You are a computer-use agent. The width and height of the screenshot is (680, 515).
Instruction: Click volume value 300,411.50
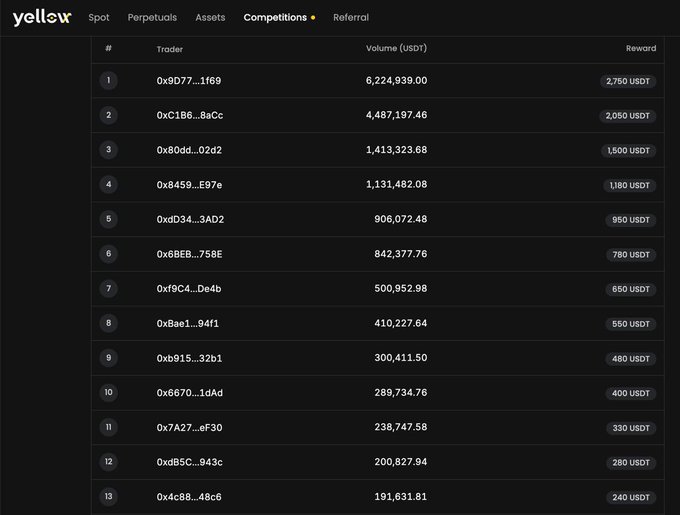pyautogui.click(x=401, y=358)
